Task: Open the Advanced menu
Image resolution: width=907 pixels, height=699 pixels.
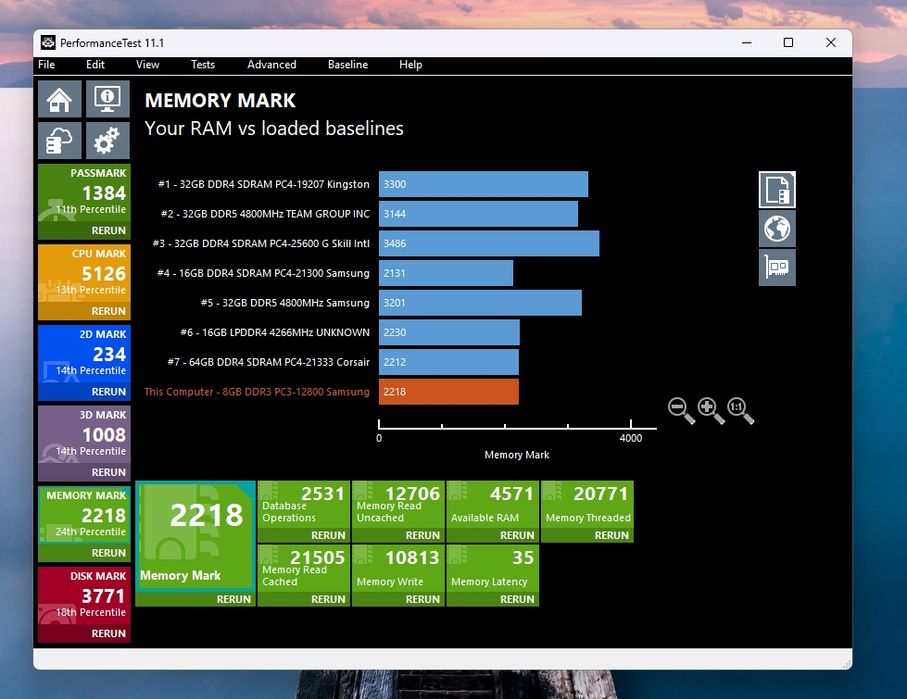Action: [x=271, y=65]
